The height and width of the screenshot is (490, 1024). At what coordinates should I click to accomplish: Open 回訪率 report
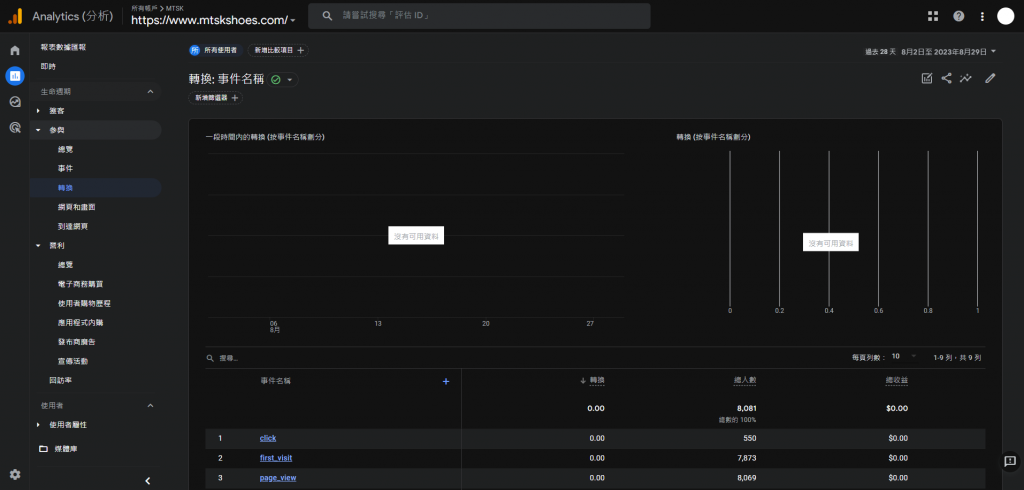[60, 380]
